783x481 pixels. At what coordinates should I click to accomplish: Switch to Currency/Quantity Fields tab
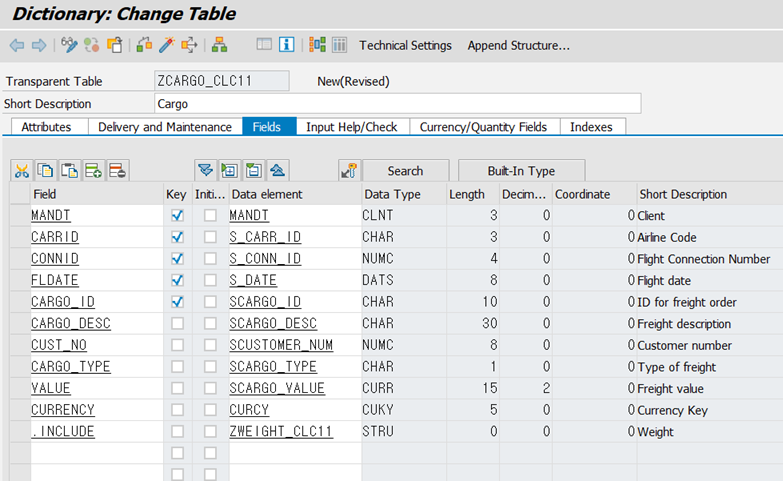pyautogui.click(x=483, y=127)
